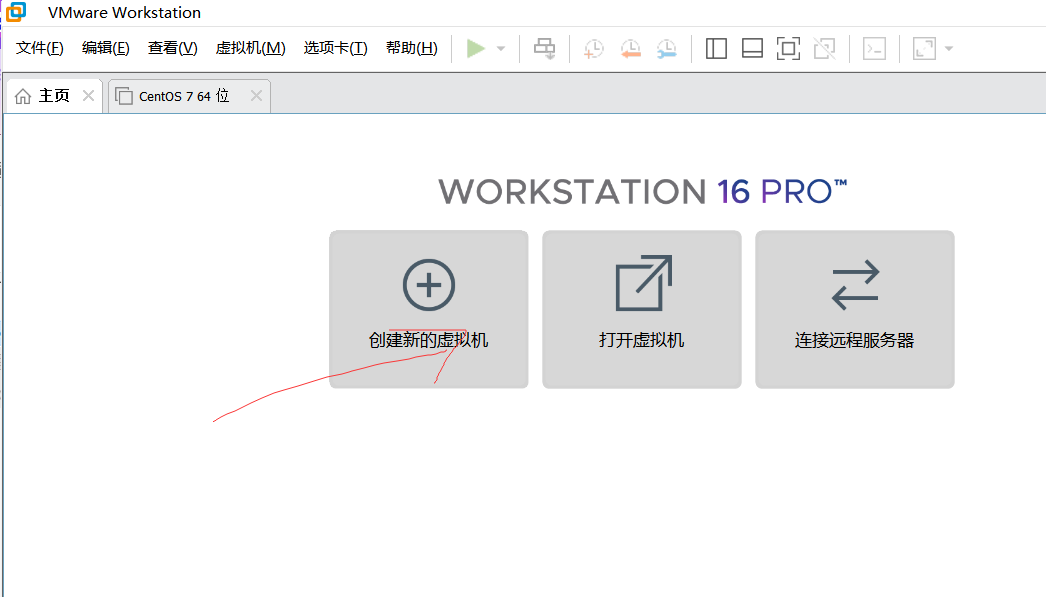The height and width of the screenshot is (597, 1046).
Task: Click the stretch guest display icon
Action: 924,49
